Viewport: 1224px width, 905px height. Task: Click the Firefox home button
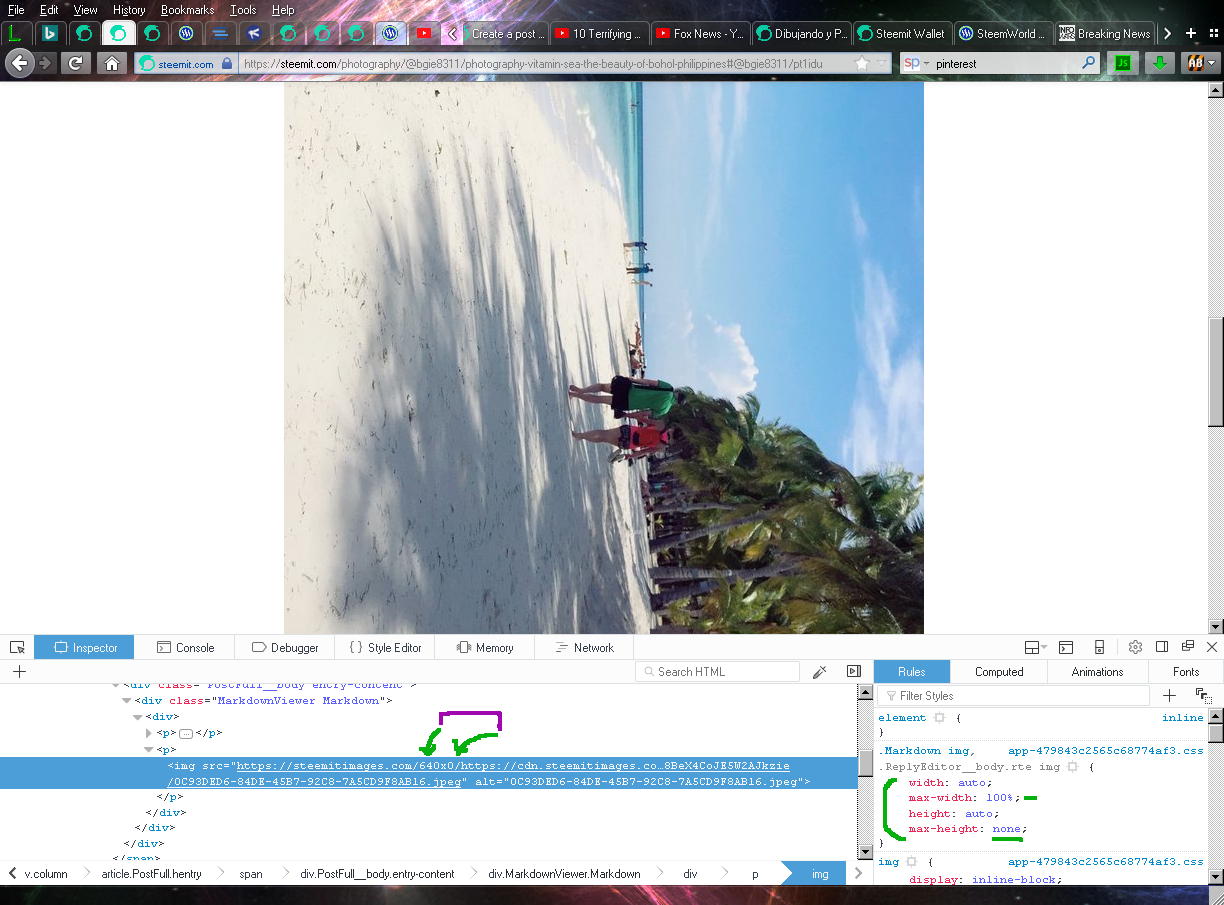(x=109, y=62)
